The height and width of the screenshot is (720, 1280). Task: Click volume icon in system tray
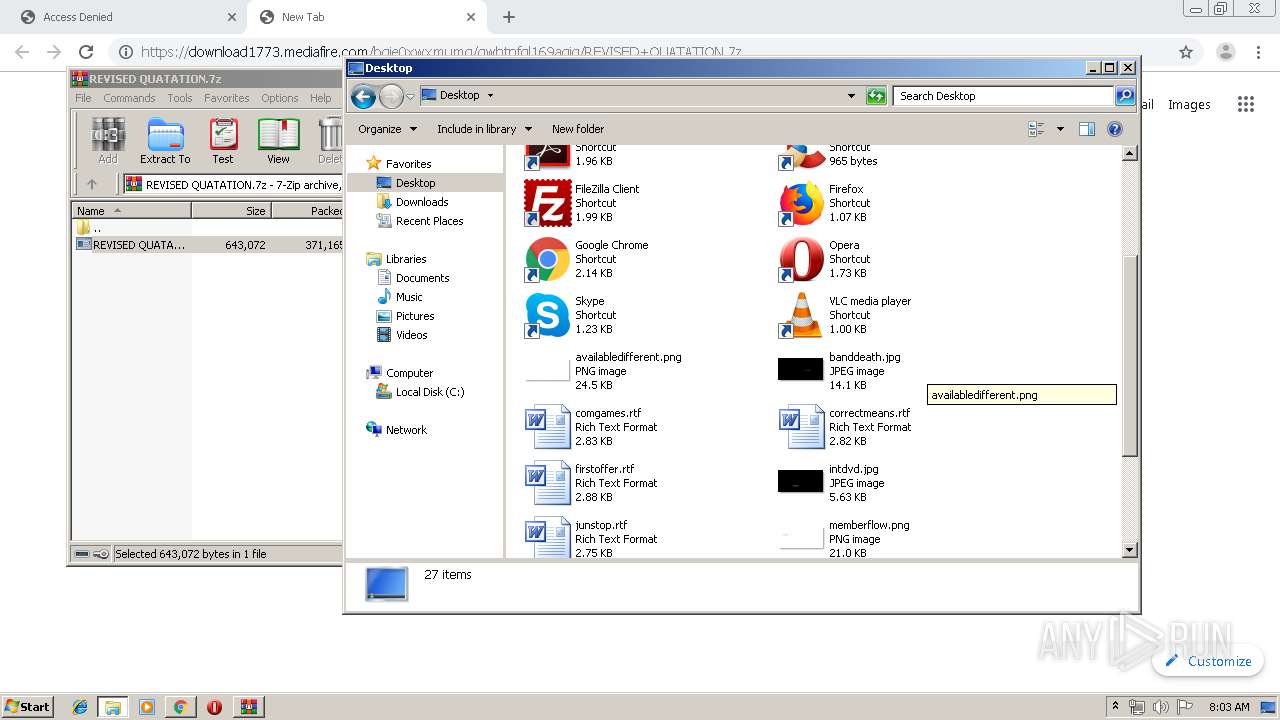coord(1160,707)
